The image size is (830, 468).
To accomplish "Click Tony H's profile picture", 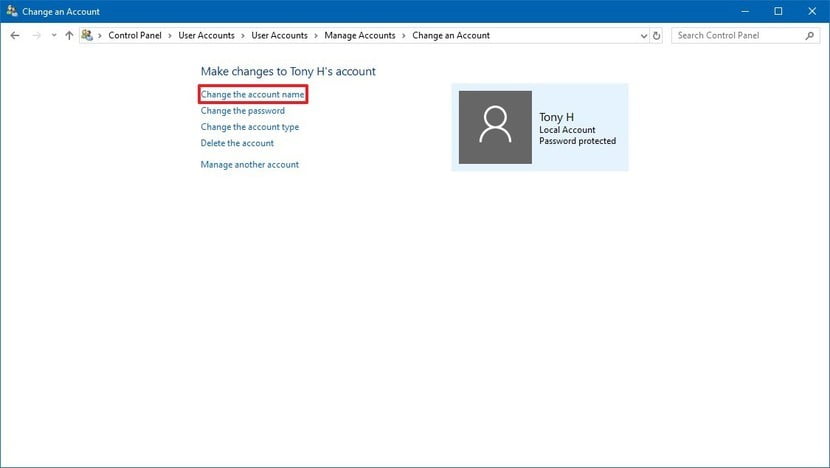I will point(495,127).
